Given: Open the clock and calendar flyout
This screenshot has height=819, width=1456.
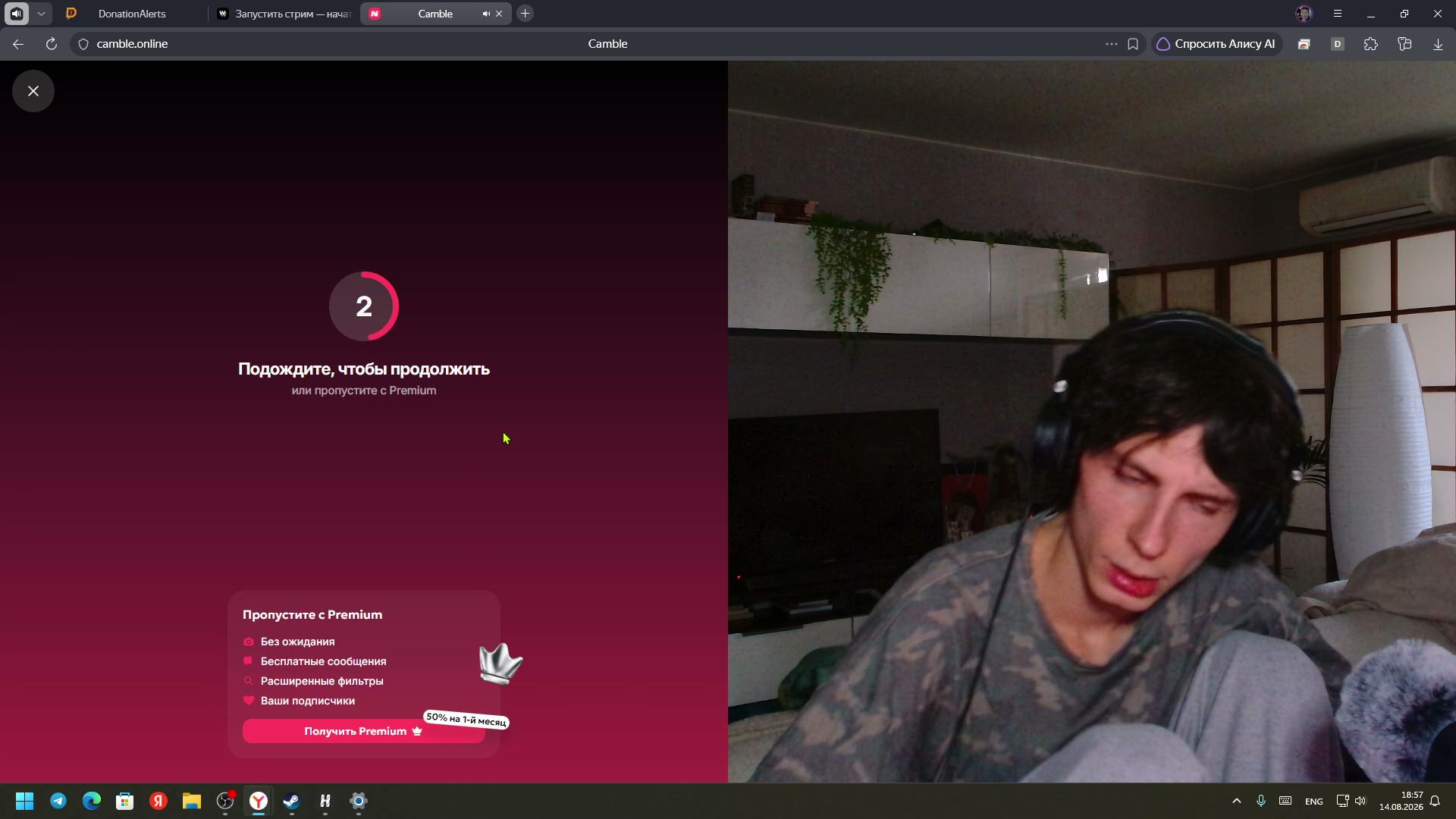Looking at the screenshot, I should click(x=1401, y=801).
